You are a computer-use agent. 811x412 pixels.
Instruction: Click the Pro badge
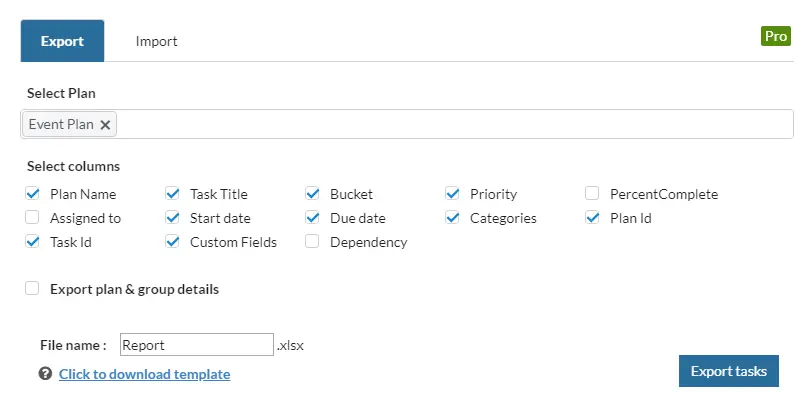776,36
